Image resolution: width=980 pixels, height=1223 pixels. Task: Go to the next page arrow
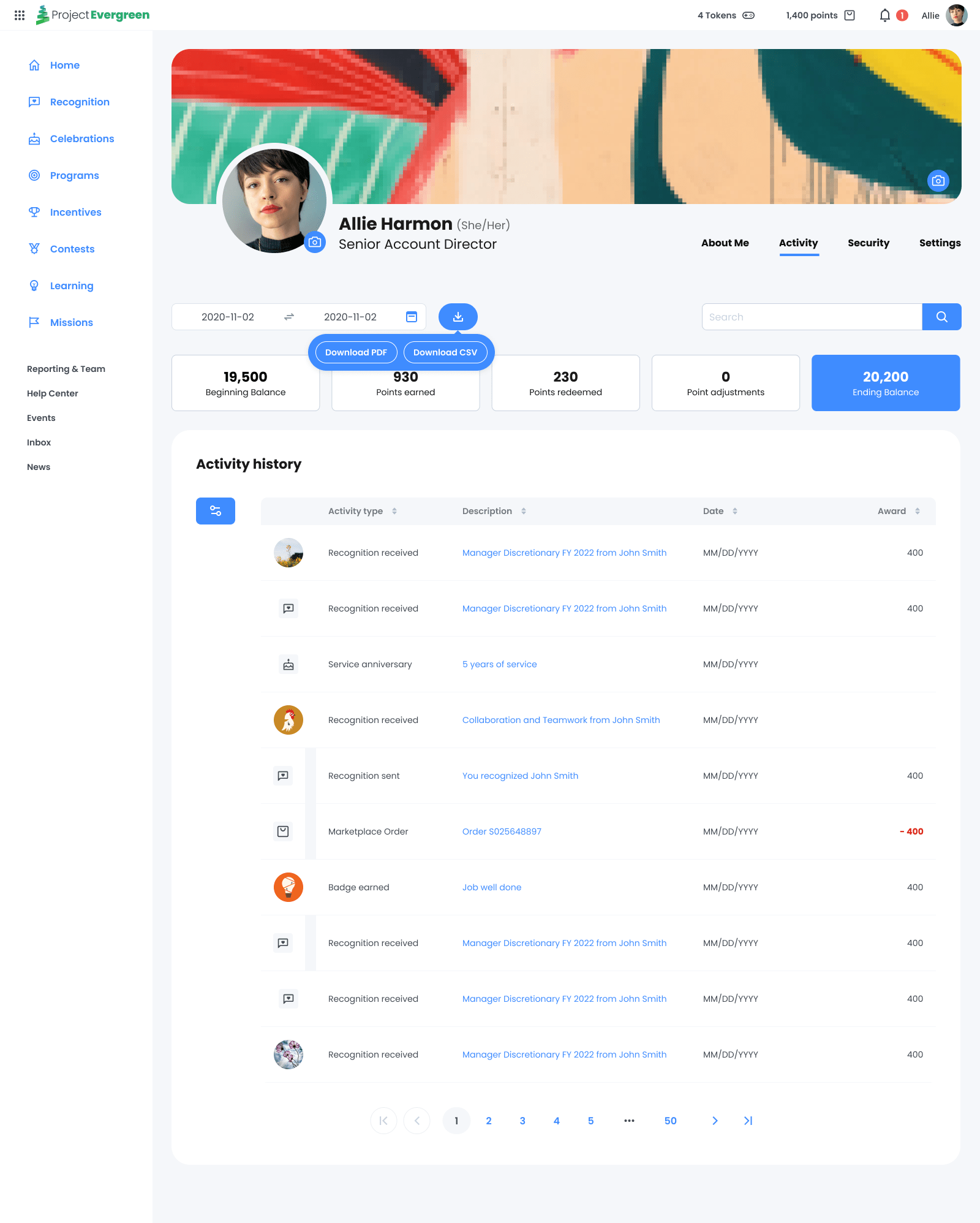point(714,1121)
